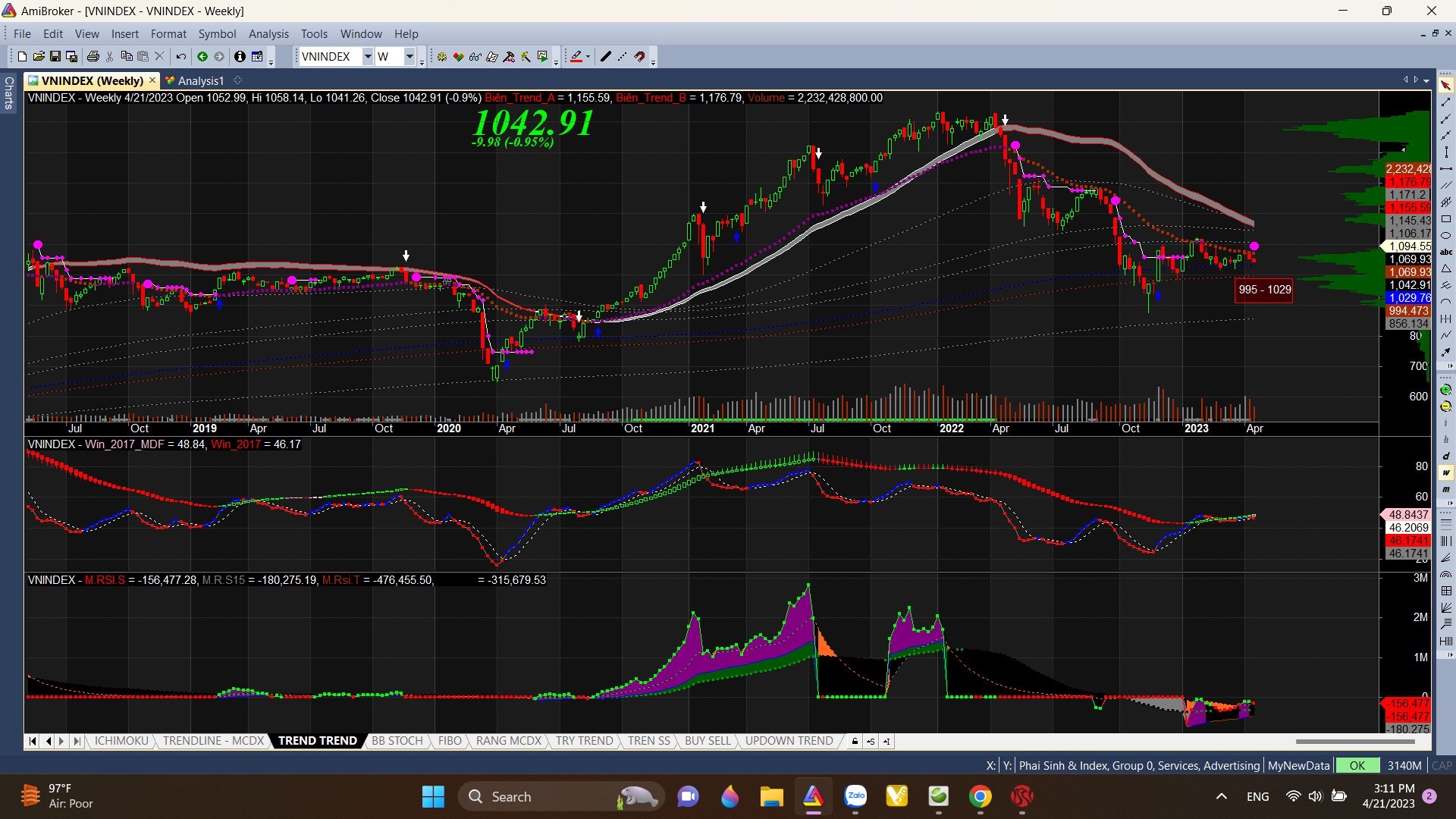
Task: Select the ellipse drawing tool
Action: tap(1445, 235)
